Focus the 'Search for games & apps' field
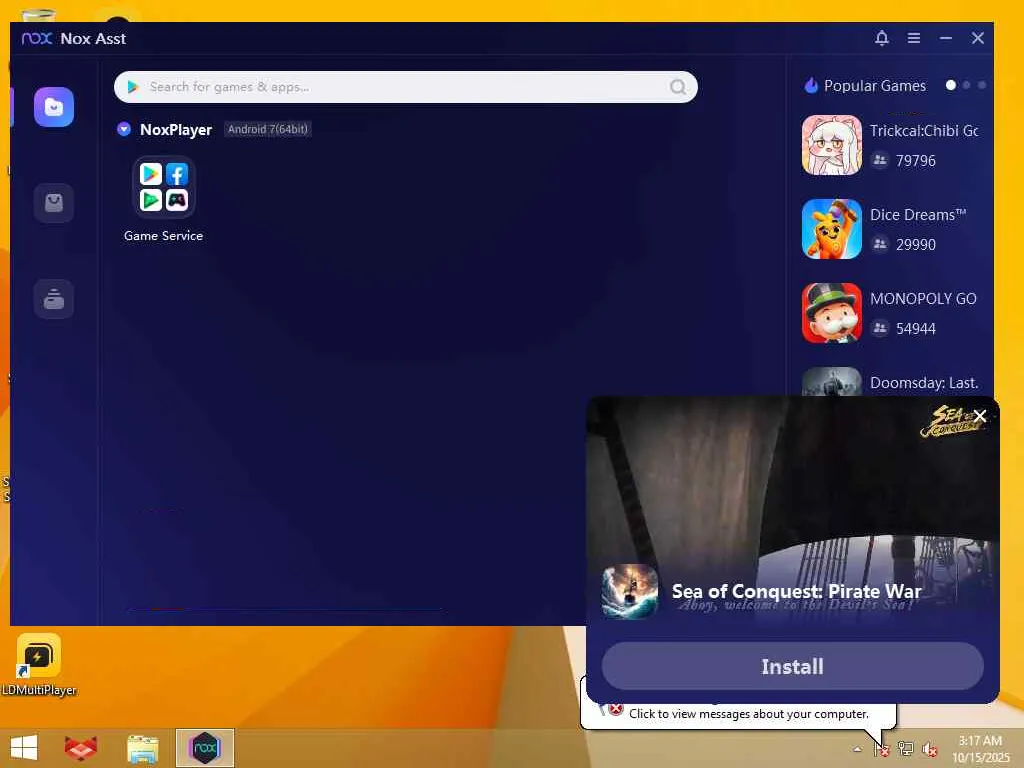 406,87
